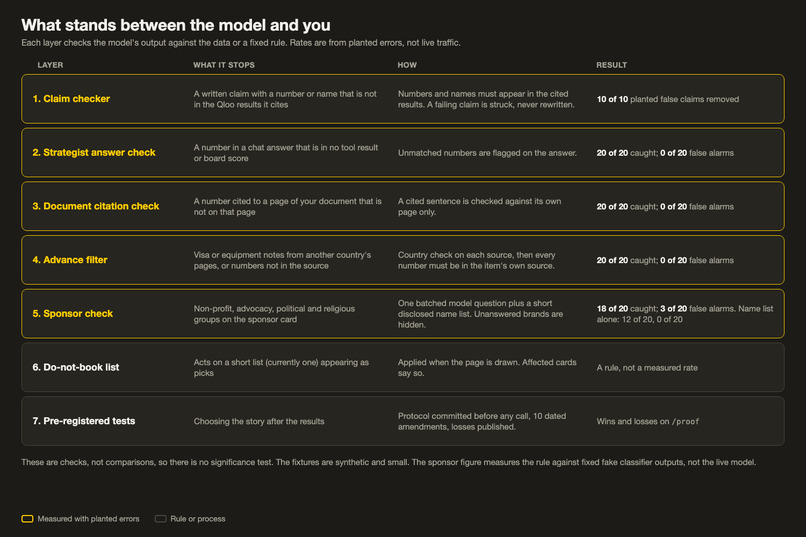
Task: Select the '6. Do-not-book list' title
Action: 76,367
